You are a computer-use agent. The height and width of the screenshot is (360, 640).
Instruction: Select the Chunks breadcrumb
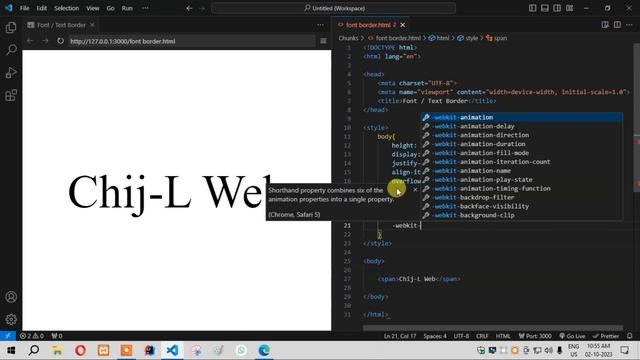(348, 38)
